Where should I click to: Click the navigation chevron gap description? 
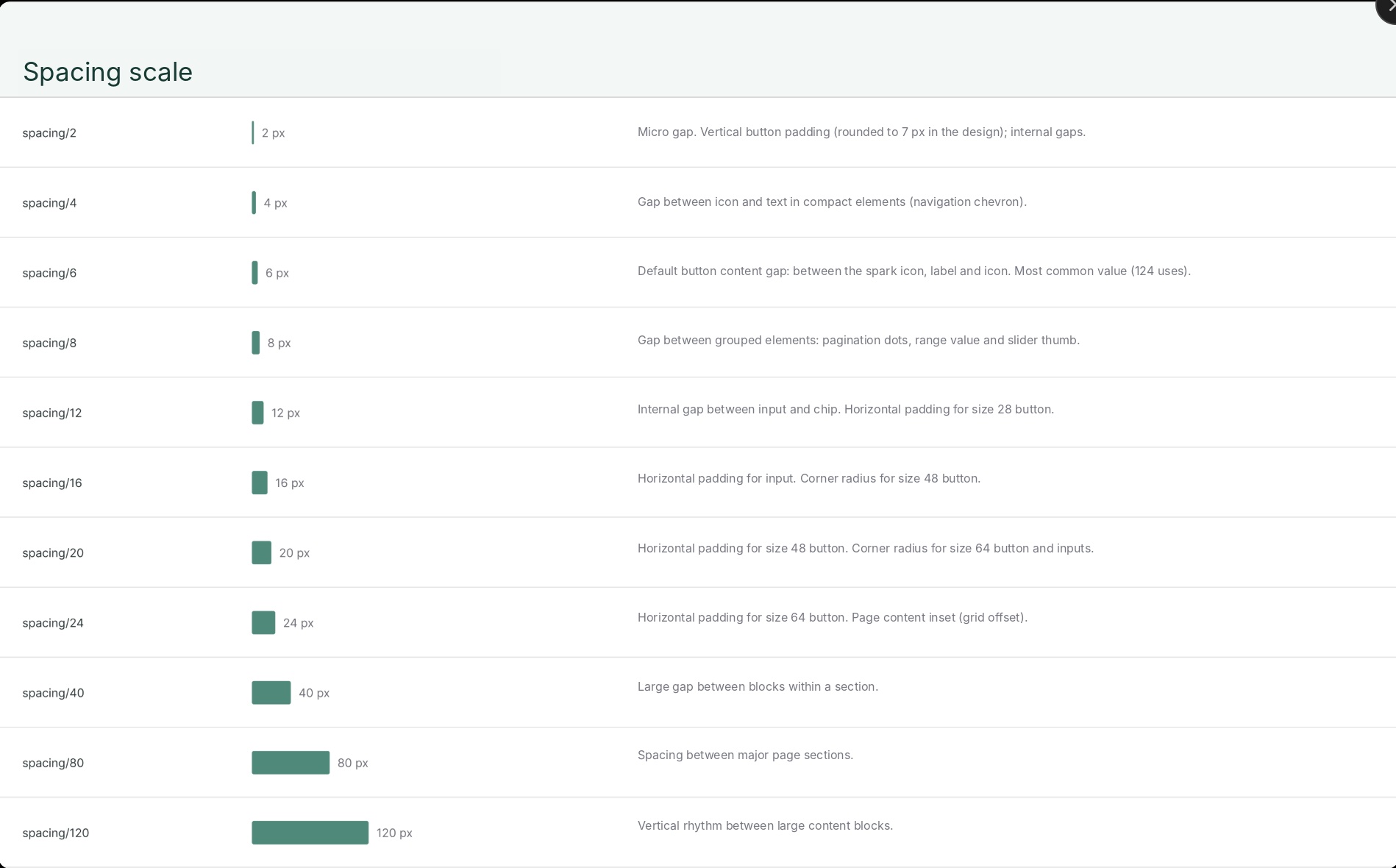pyautogui.click(x=832, y=202)
